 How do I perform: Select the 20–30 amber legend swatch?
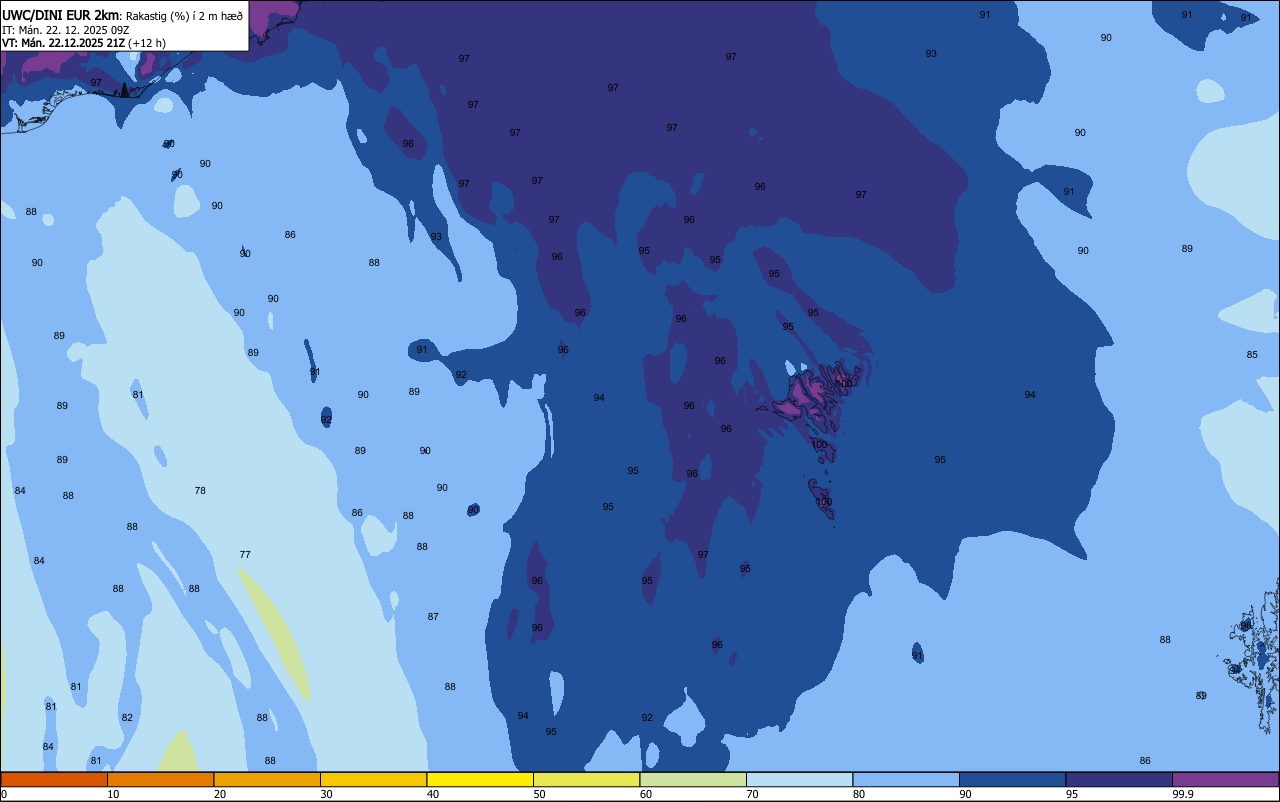(267, 779)
